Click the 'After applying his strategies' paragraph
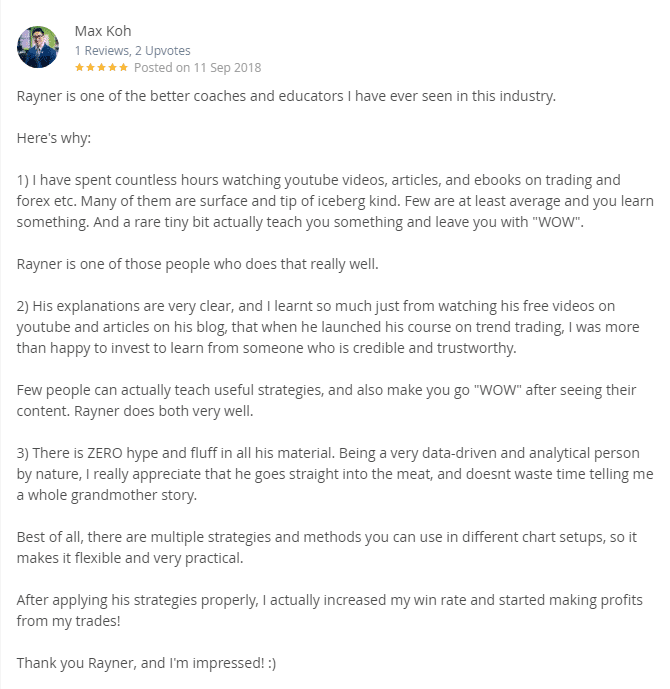 [330, 610]
